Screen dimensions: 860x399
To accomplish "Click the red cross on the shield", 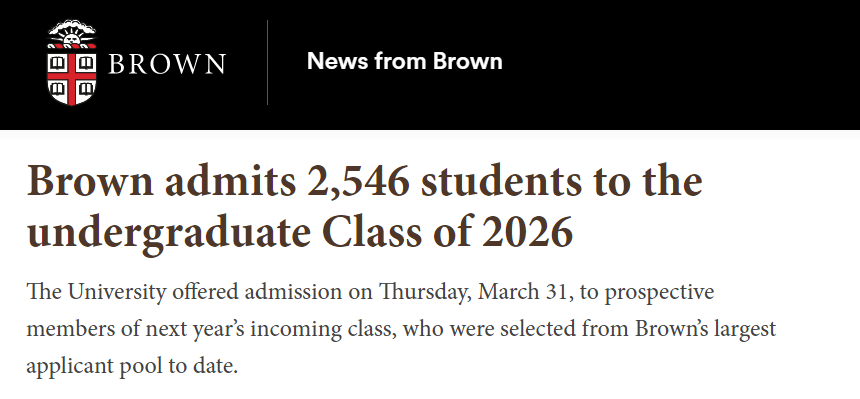I will point(72,77).
